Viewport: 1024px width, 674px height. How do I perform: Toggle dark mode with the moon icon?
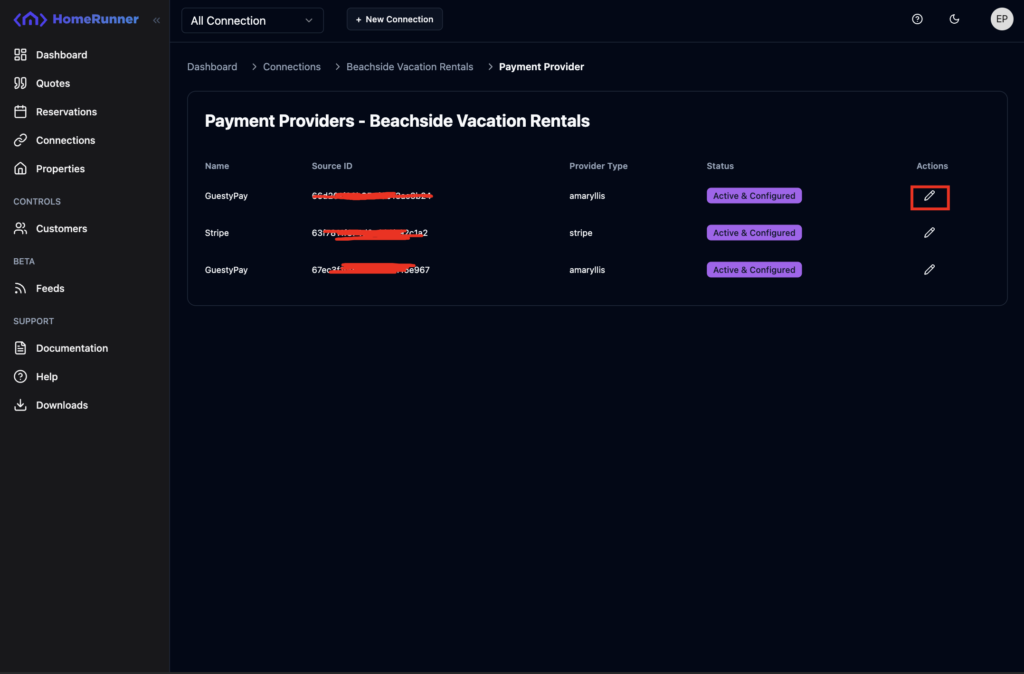[x=954, y=19]
